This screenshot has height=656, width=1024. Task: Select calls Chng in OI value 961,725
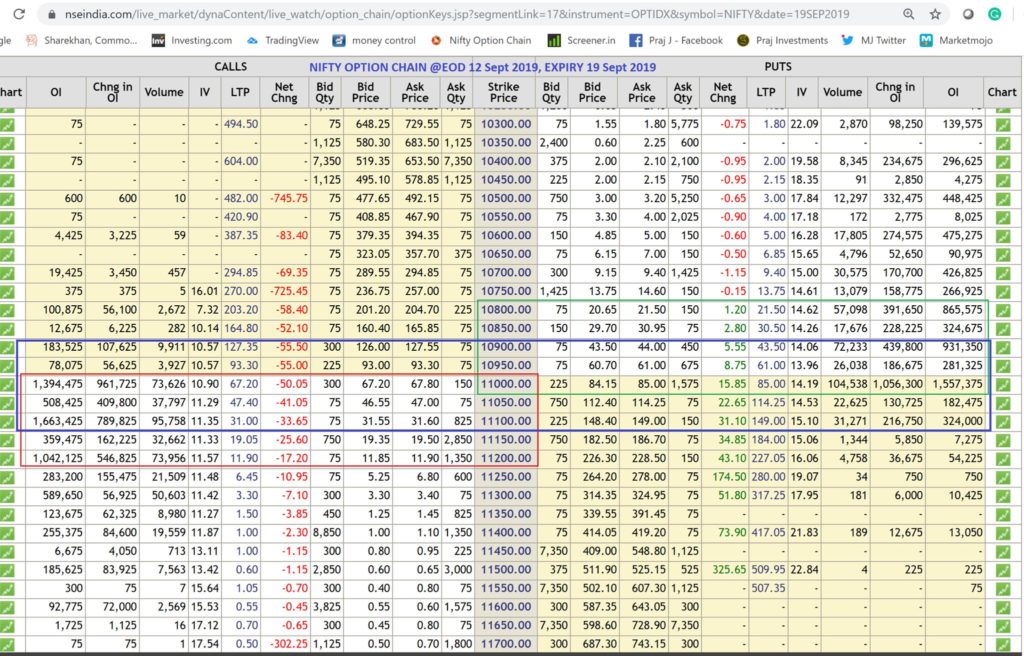point(117,384)
